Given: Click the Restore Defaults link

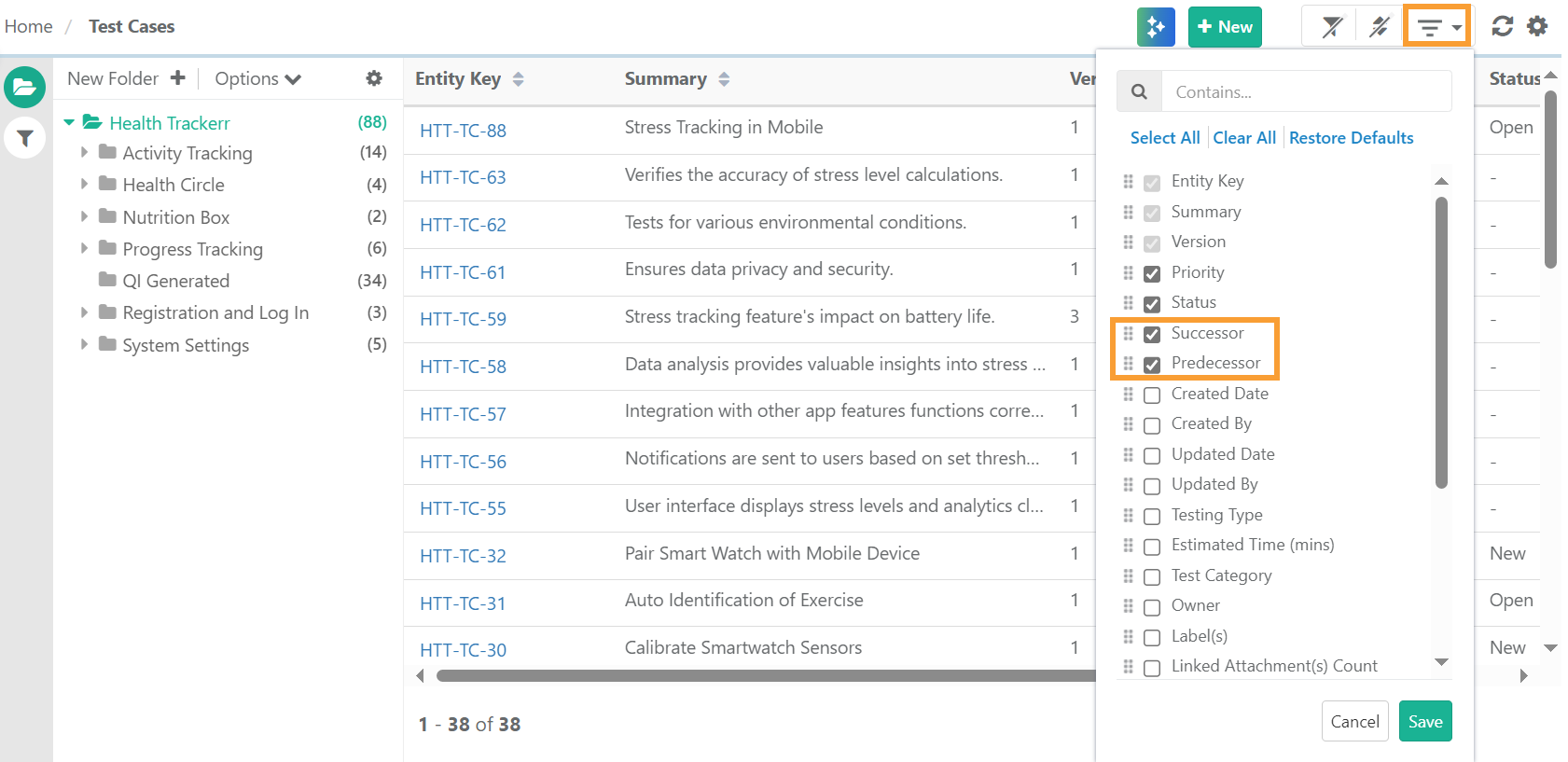Looking at the screenshot, I should (1351, 138).
